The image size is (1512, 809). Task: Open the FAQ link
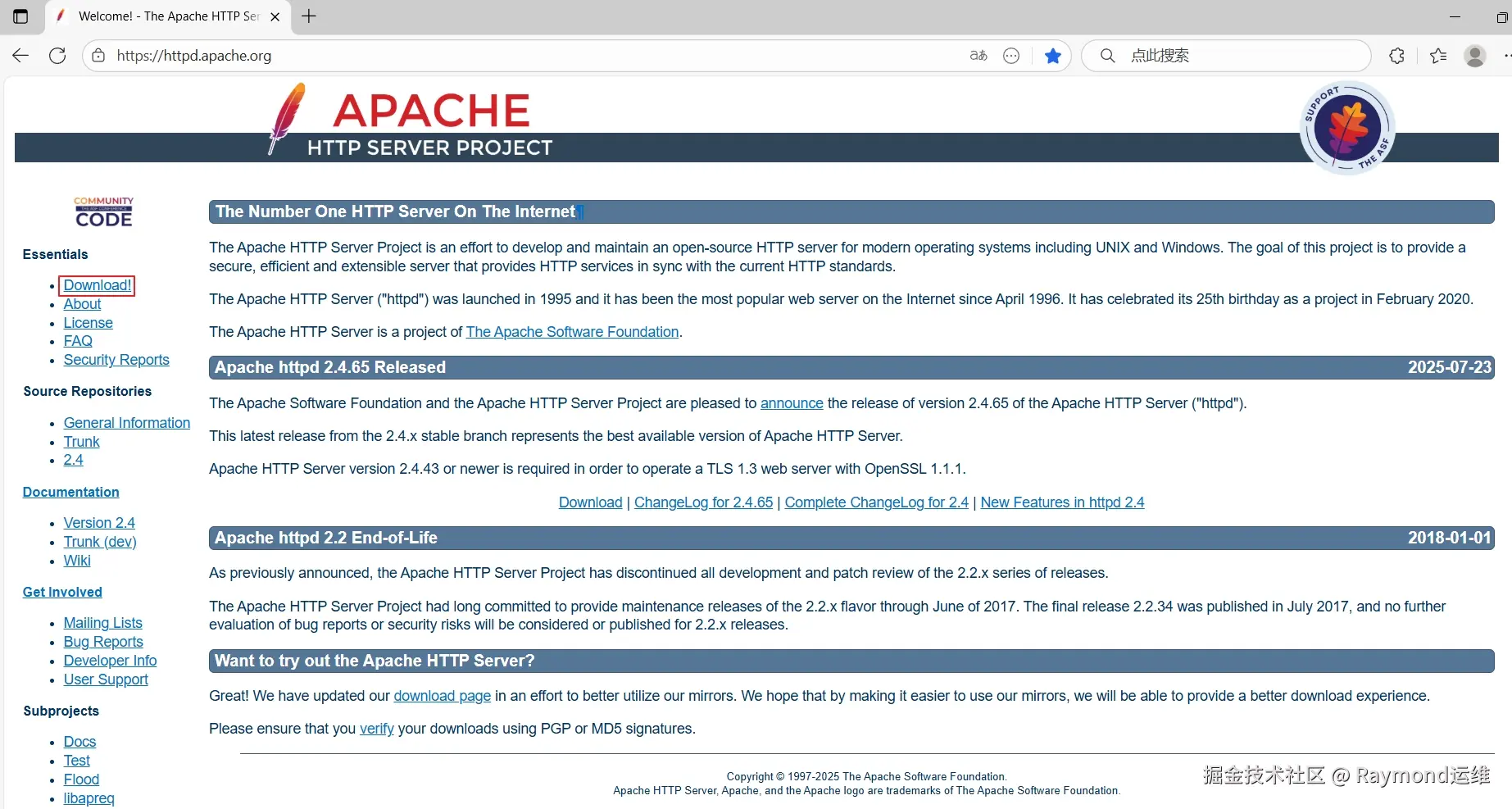tap(78, 341)
